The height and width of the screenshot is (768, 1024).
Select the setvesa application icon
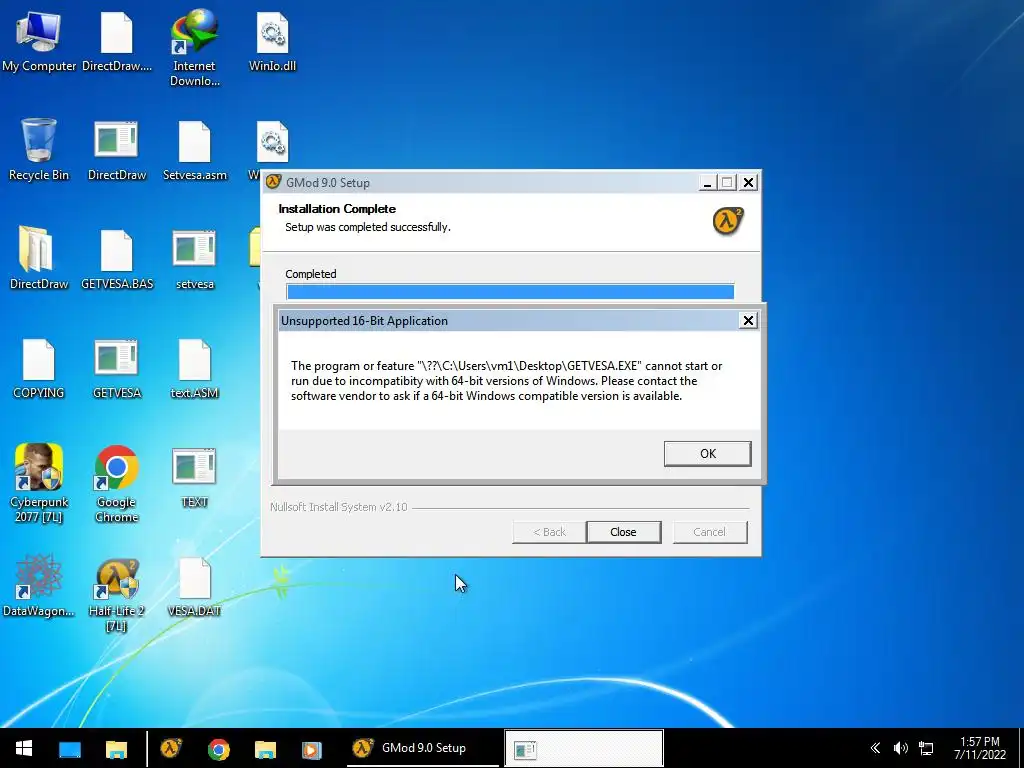coord(195,259)
